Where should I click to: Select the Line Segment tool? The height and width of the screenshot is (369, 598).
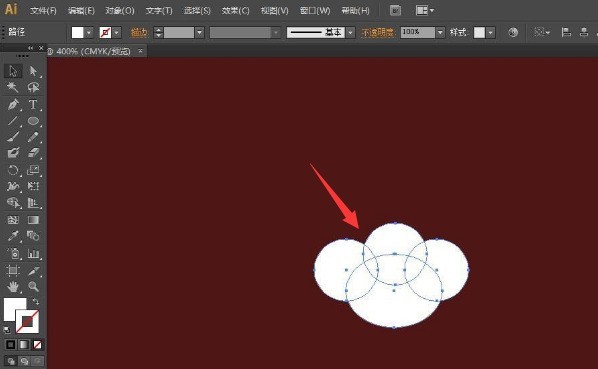tap(13, 121)
